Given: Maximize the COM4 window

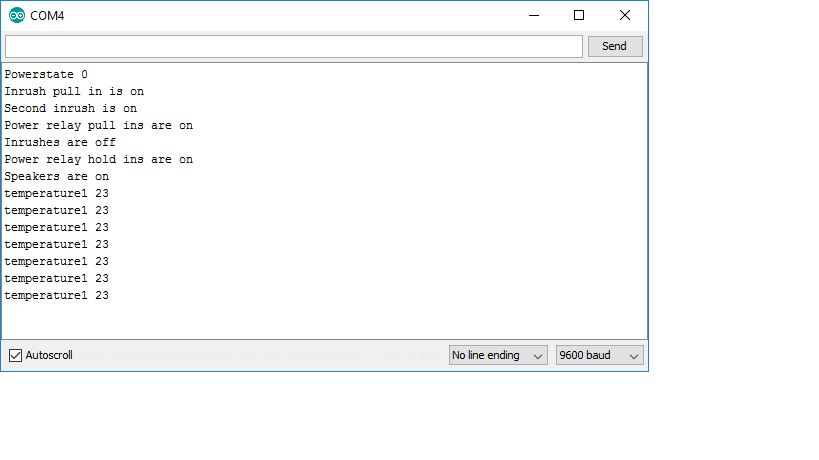Looking at the screenshot, I should 579,16.
